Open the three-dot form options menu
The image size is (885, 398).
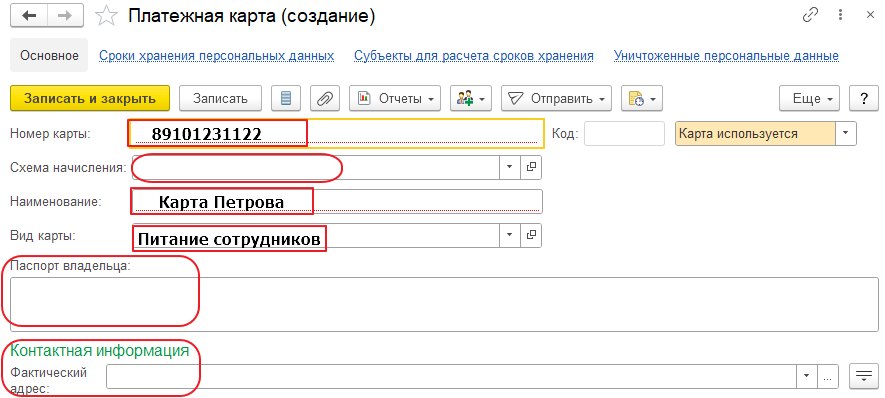coord(841,15)
